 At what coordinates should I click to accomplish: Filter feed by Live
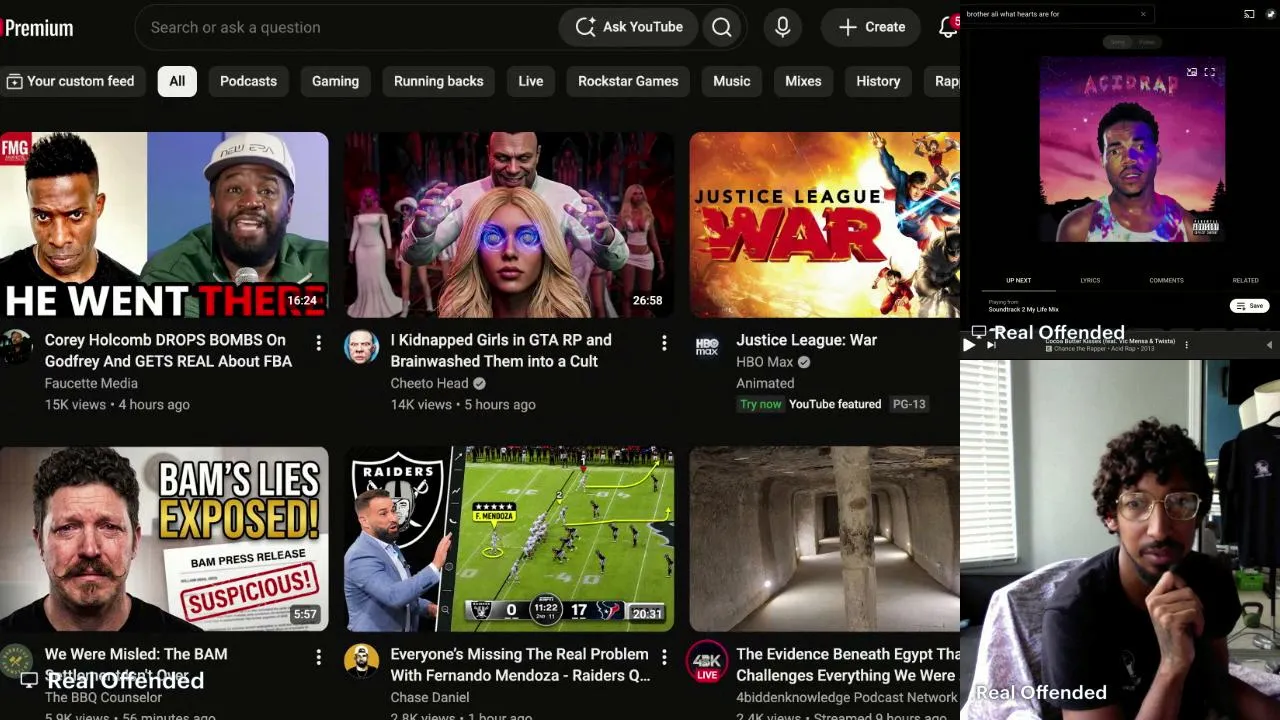[x=531, y=81]
